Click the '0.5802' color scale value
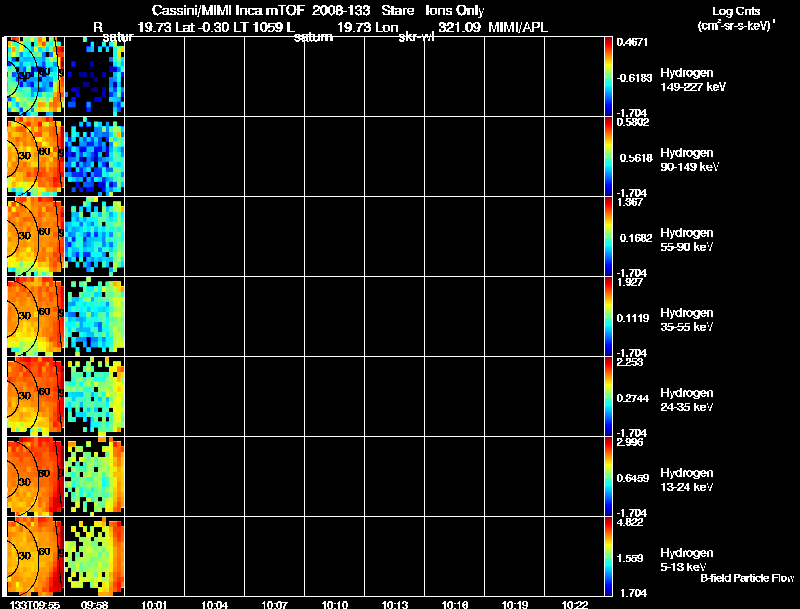Viewport: 800px width, 609px height. (x=632, y=122)
